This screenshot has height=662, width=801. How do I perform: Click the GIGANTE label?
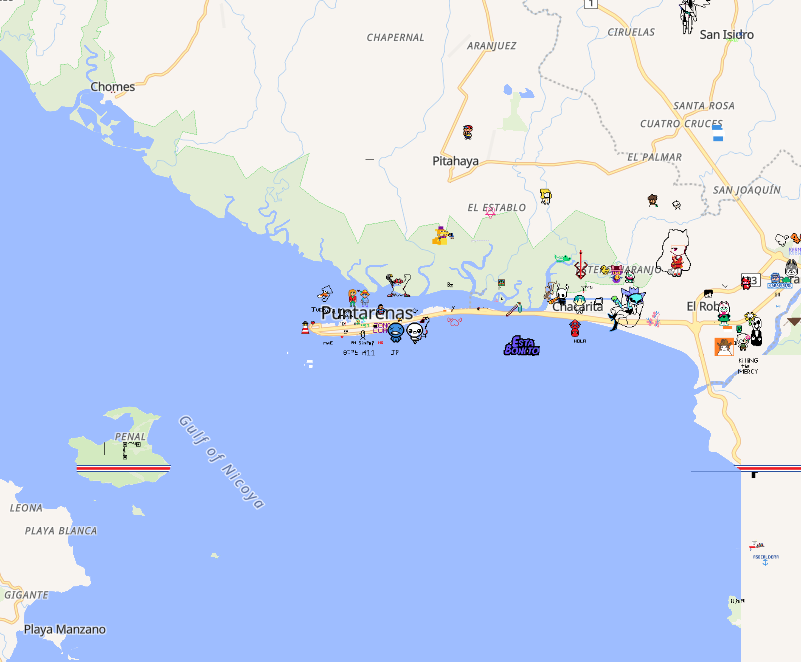[x=26, y=595]
